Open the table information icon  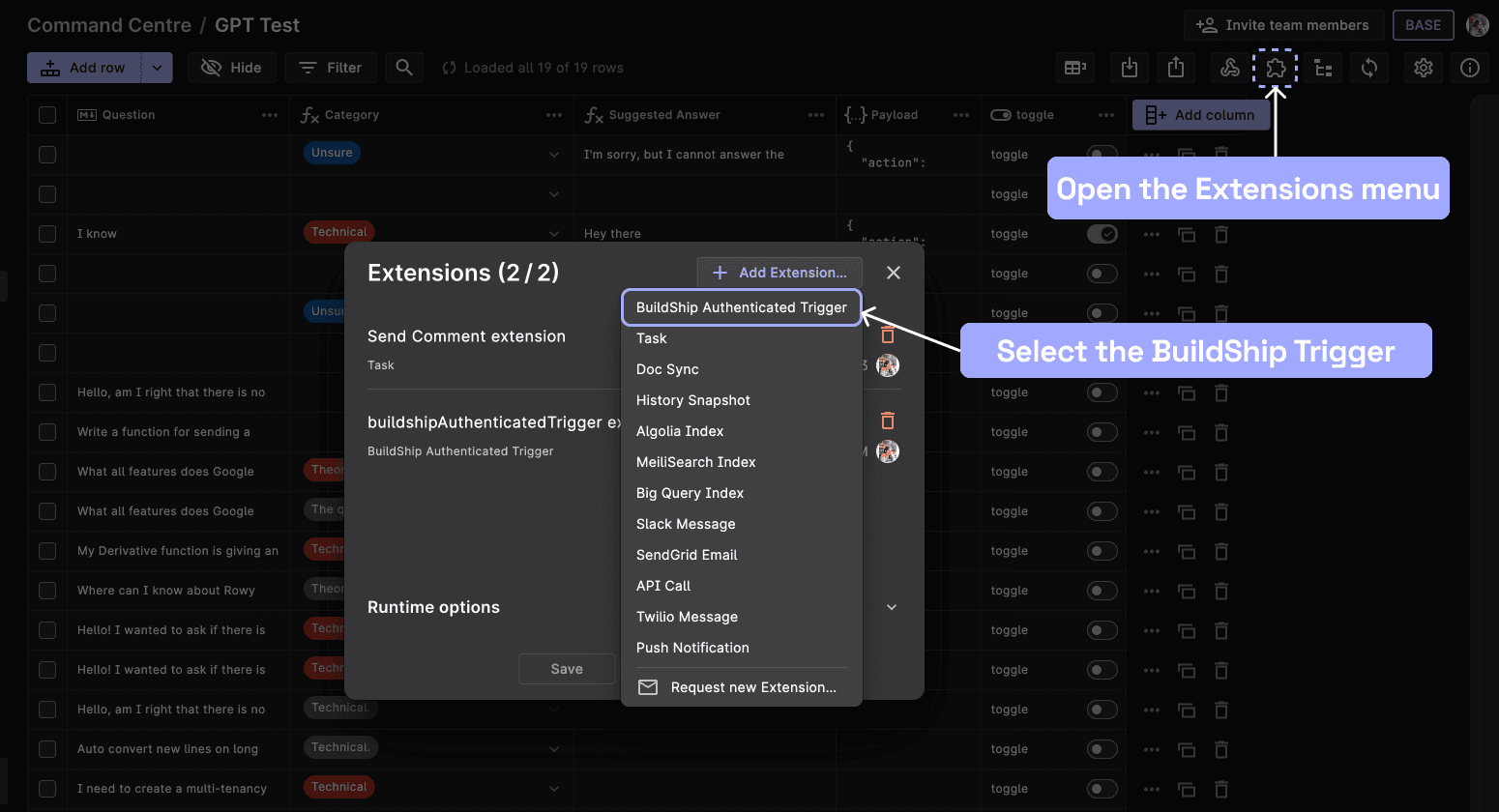[x=1469, y=68]
